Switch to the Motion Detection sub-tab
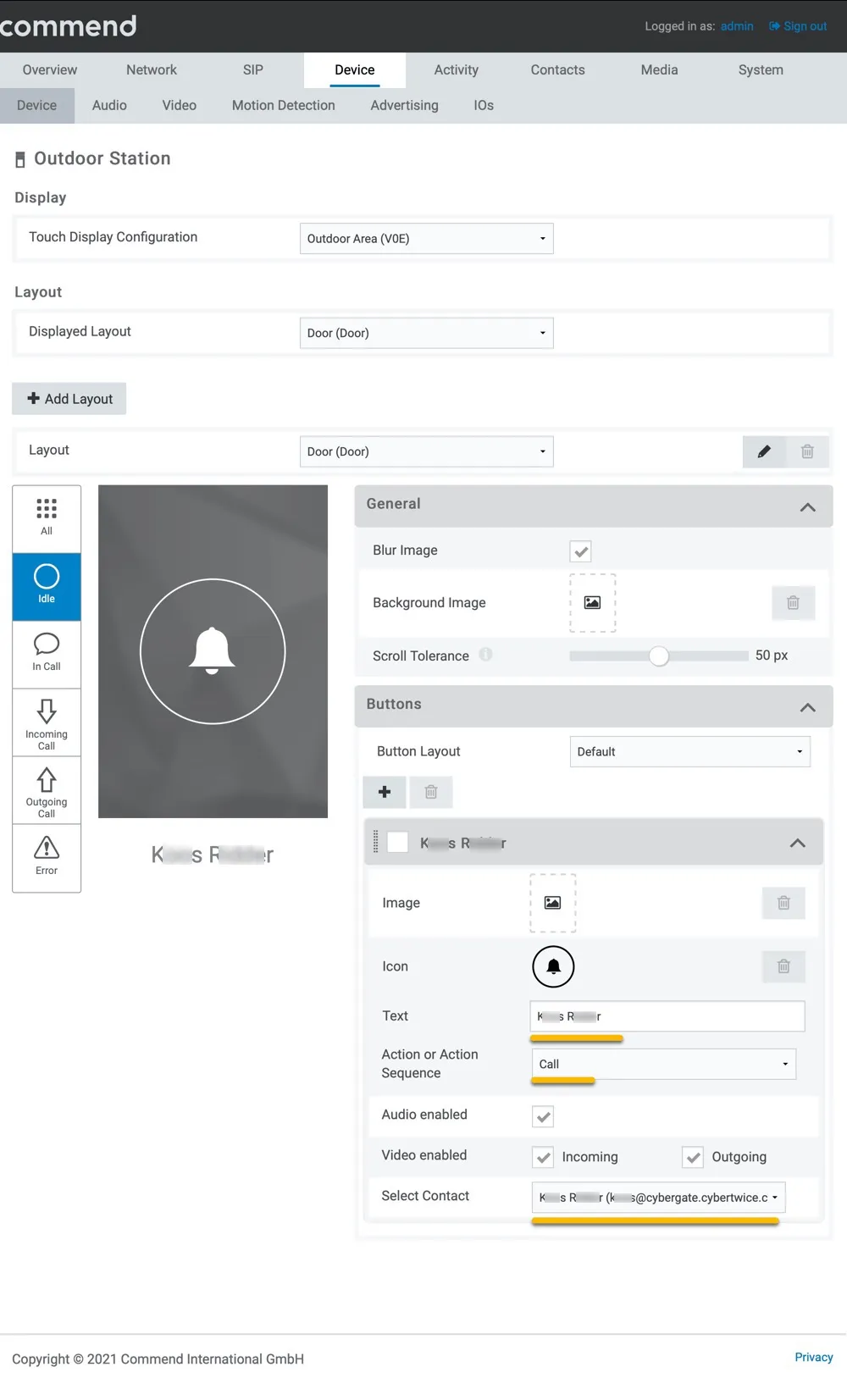The height and width of the screenshot is (1400, 847). [284, 106]
